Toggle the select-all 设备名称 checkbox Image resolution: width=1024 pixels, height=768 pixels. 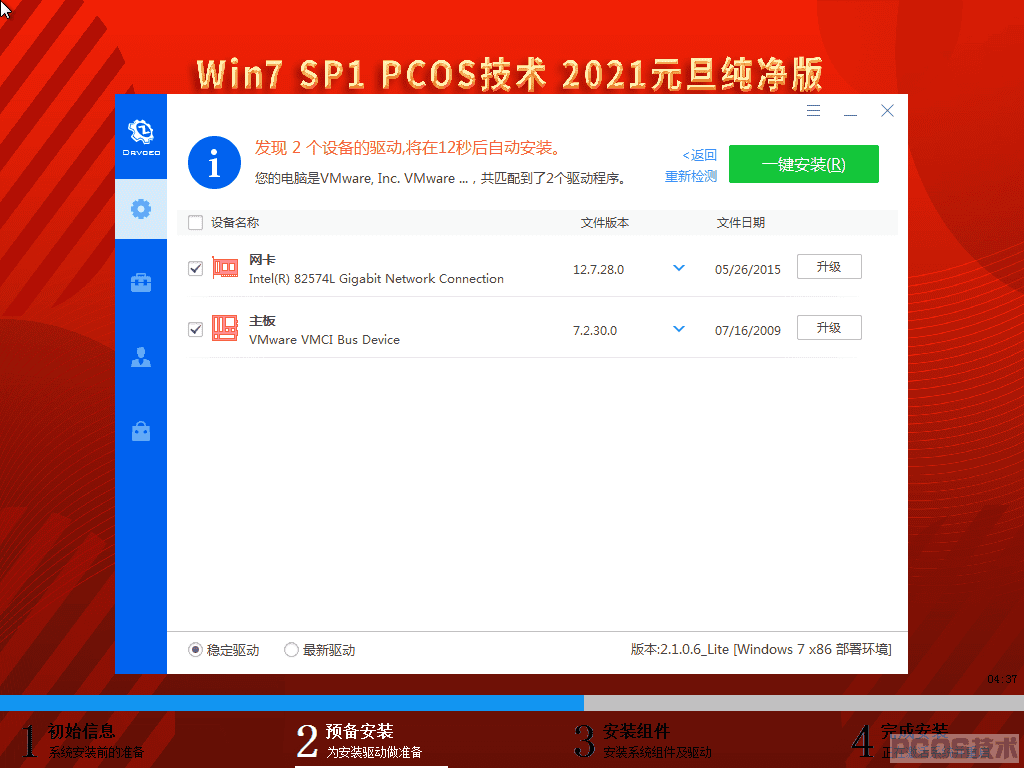pos(195,223)
